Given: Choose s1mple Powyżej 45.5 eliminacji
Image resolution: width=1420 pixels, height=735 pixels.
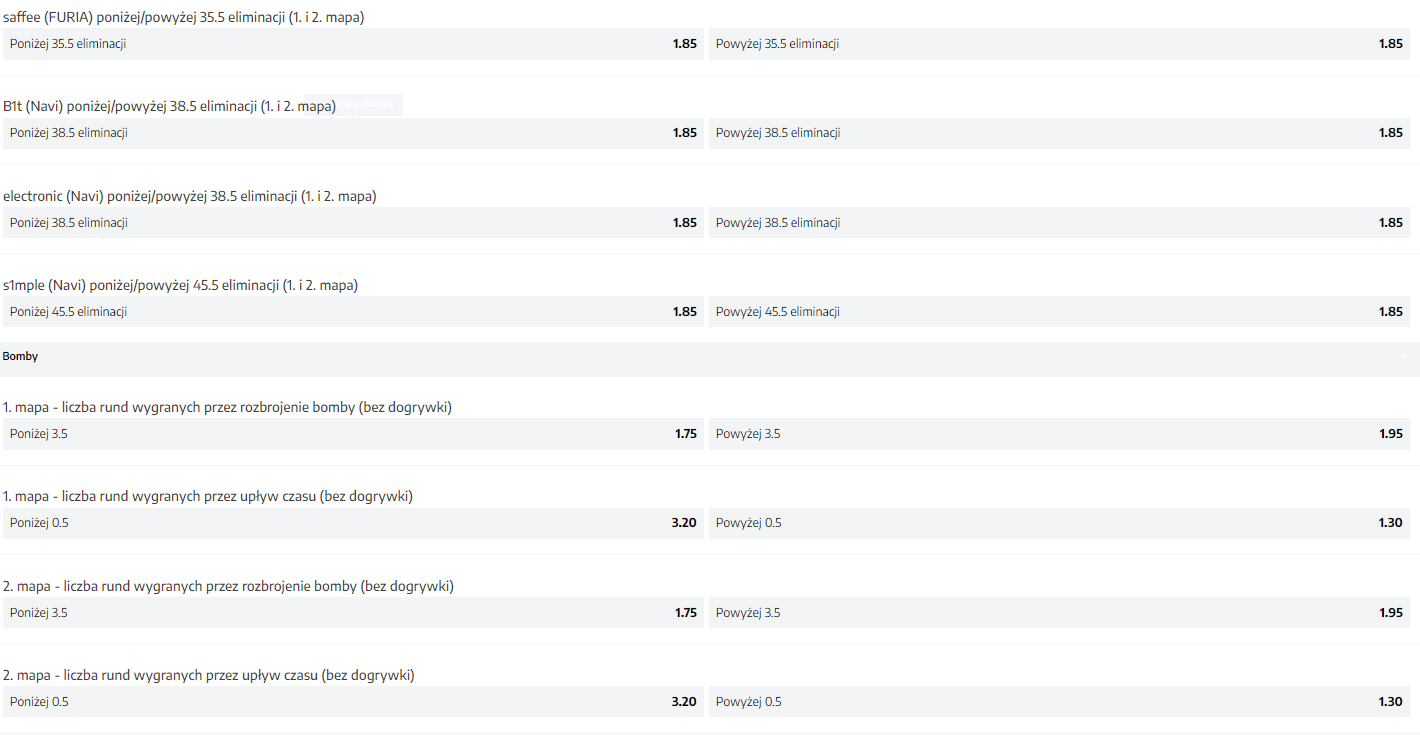Looking at the screenshot, I should [1059, 312].
